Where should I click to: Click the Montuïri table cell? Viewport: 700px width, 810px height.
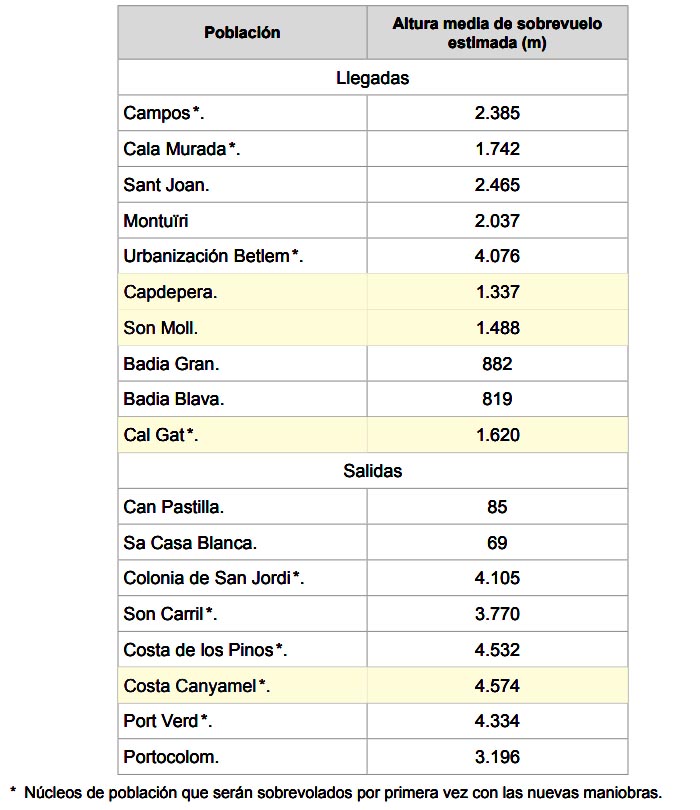(242, 221)
